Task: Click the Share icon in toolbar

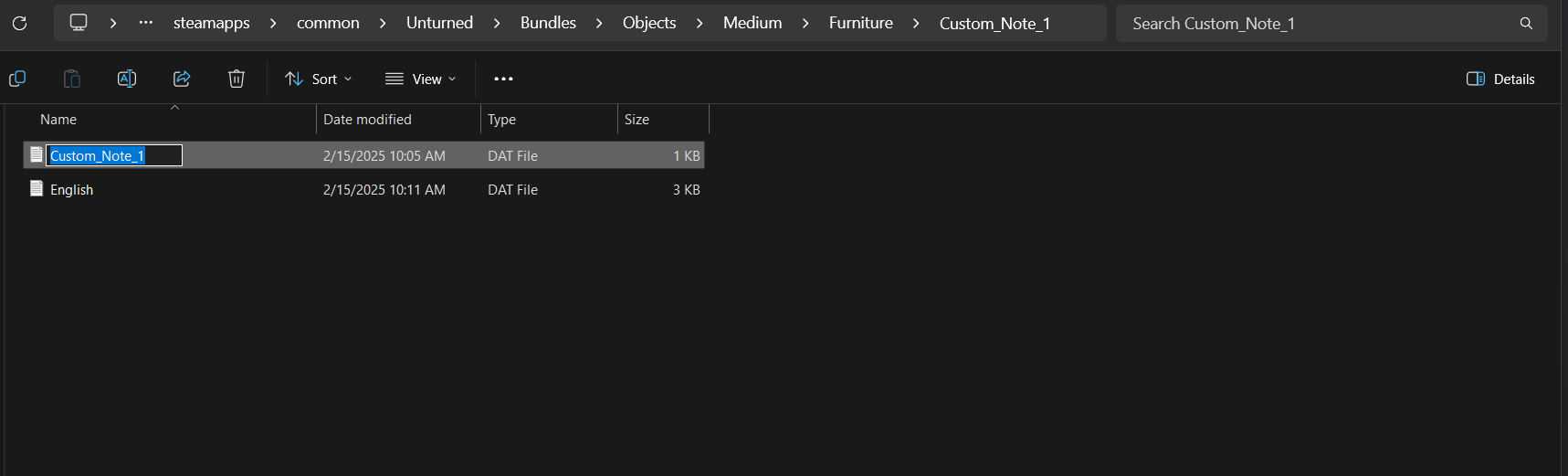Action: tap(182, 79)
